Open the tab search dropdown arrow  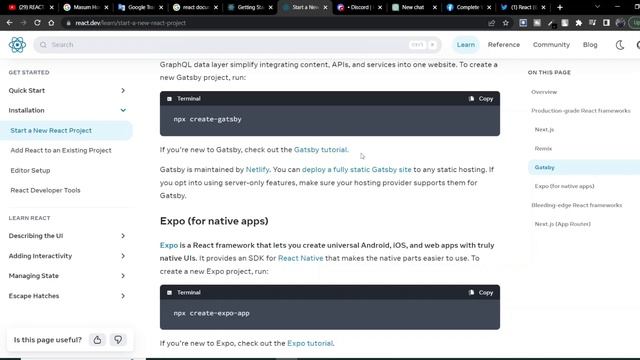click(x=598, y=7)
